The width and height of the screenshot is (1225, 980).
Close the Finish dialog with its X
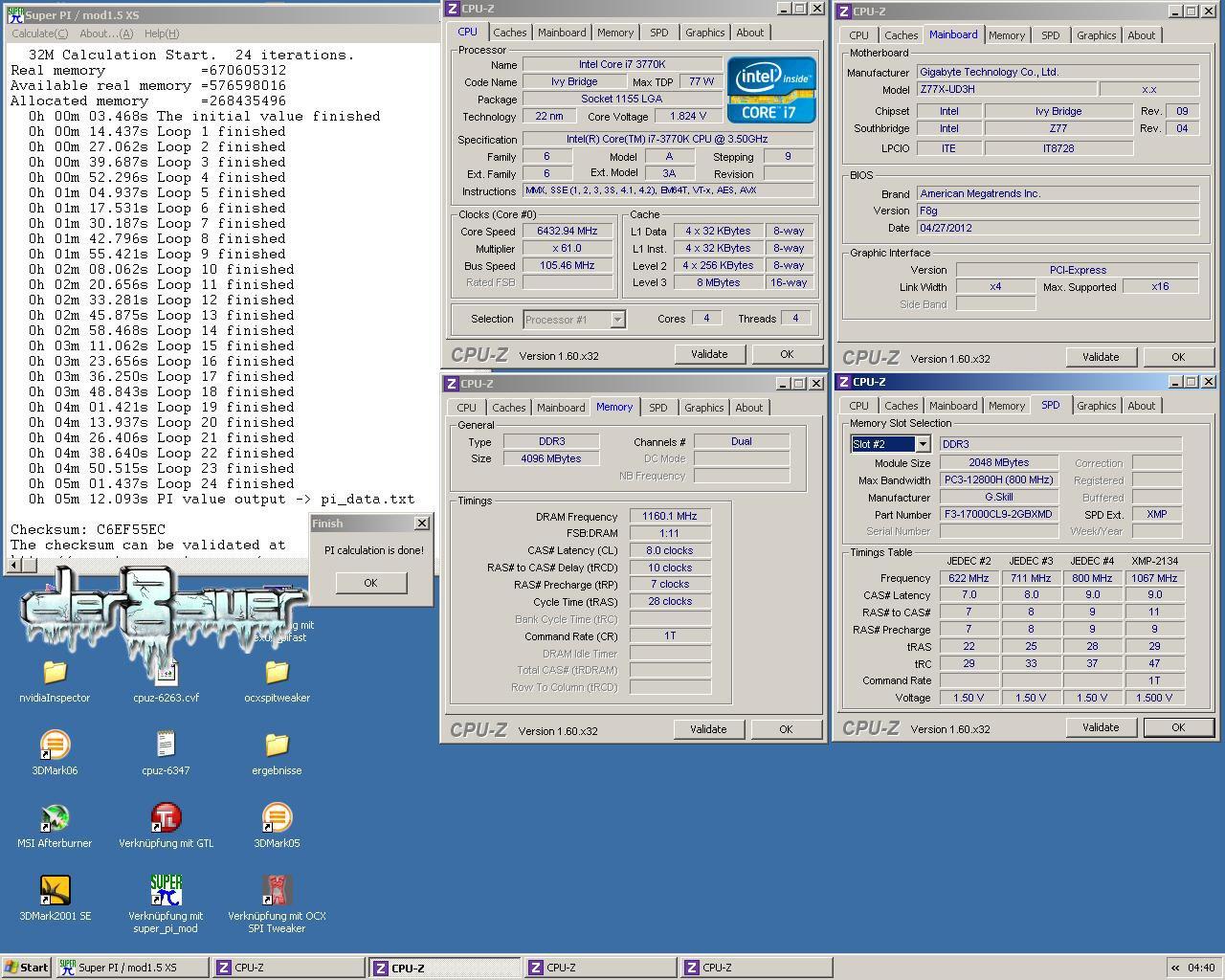tap(421, 523)
